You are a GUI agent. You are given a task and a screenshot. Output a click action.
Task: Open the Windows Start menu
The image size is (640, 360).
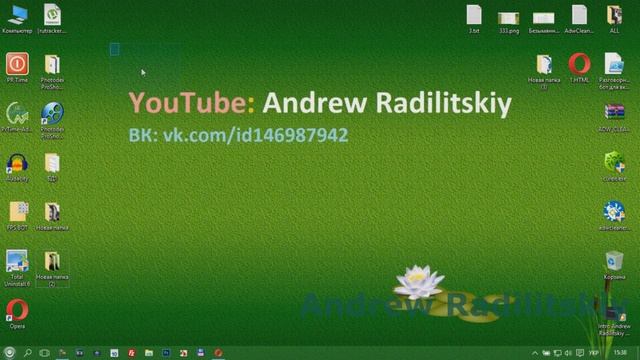[x=9, y=352]
